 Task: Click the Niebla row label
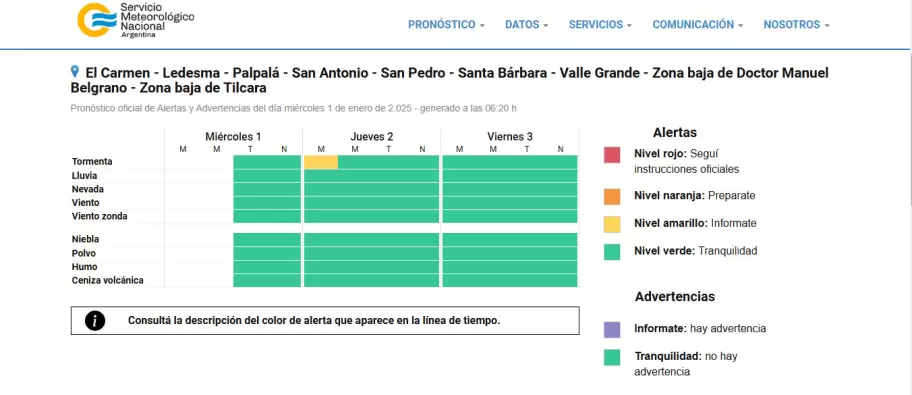(x=86, y=239)
